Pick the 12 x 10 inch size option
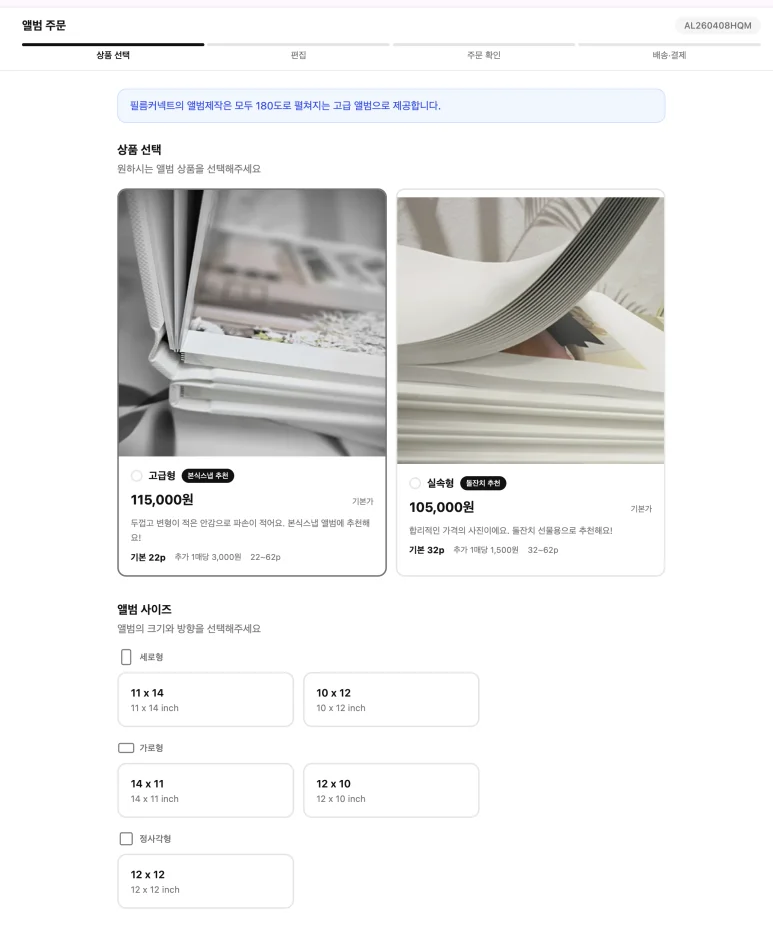 [391, 791]
